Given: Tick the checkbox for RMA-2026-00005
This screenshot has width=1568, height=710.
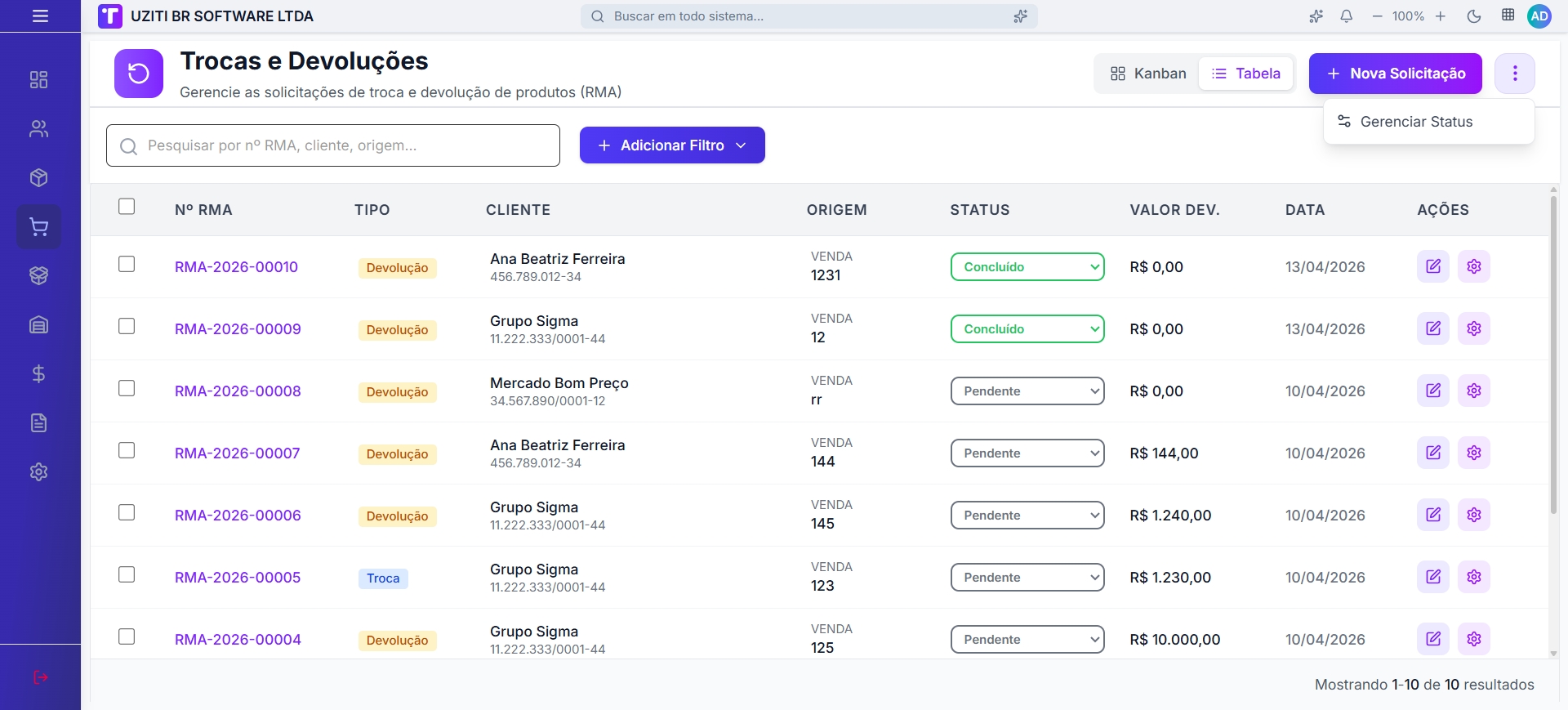Looking at the screenshot, I should [x=127, y=575].
